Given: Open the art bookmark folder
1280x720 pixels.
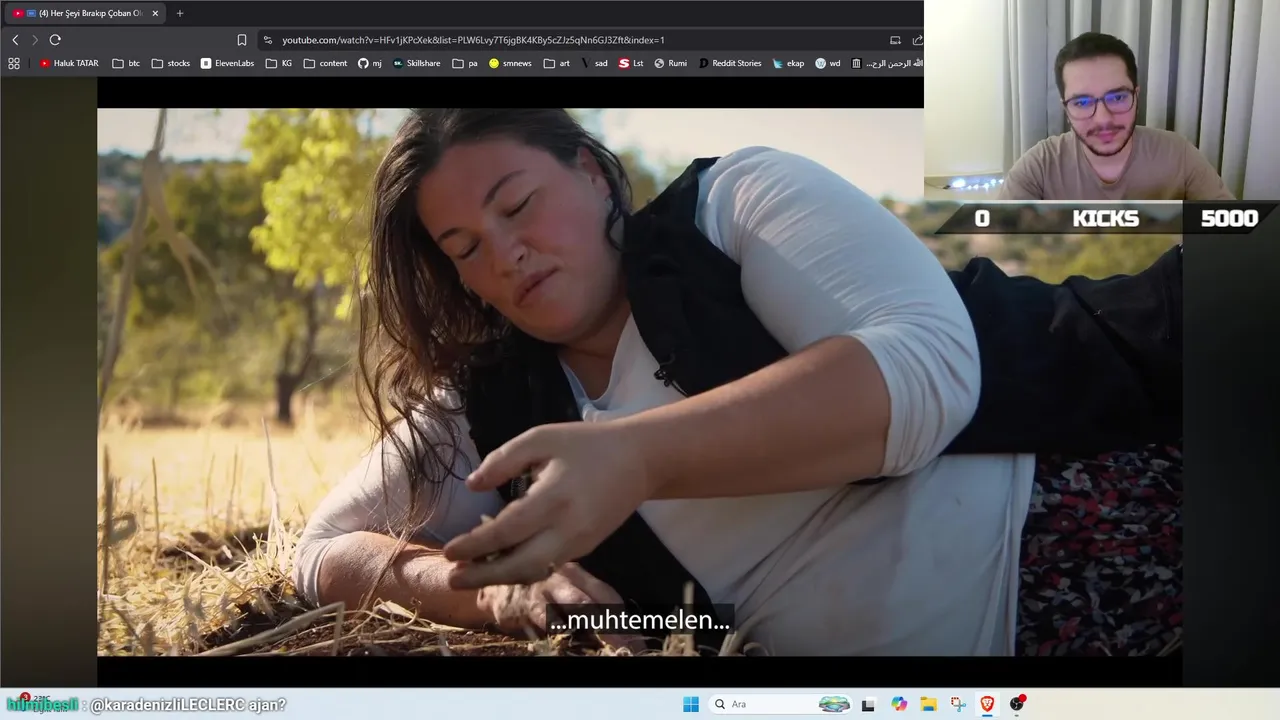Looking at the screenshot, I should point(557,63).
